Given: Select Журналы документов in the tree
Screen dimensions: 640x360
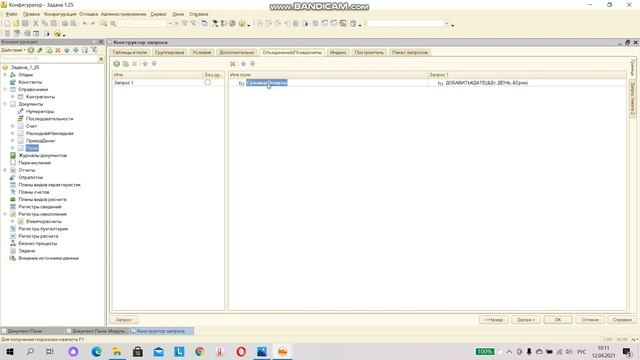Looking at the screenshot, I should click(x=42, y=156).
